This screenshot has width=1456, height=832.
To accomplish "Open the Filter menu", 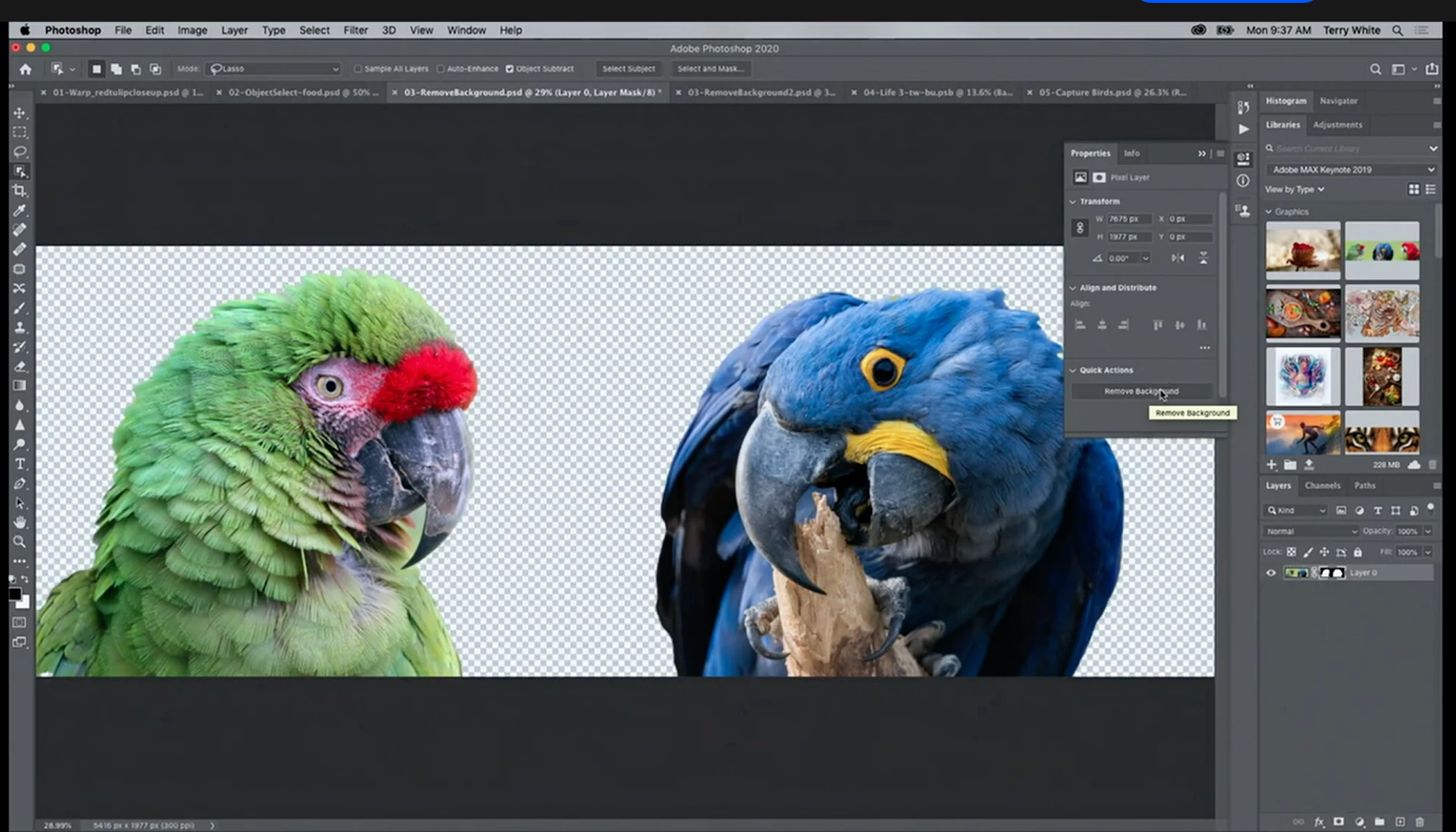I will (355, 30).
